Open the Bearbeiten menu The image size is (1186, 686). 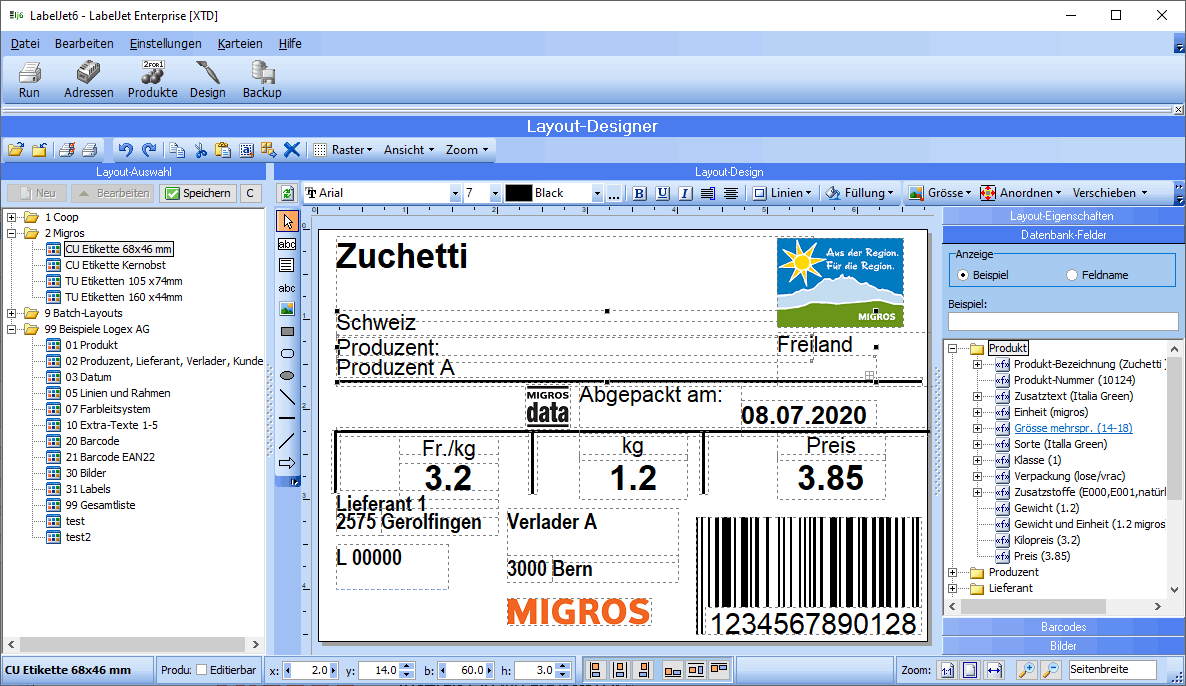[x=84, y=44]
